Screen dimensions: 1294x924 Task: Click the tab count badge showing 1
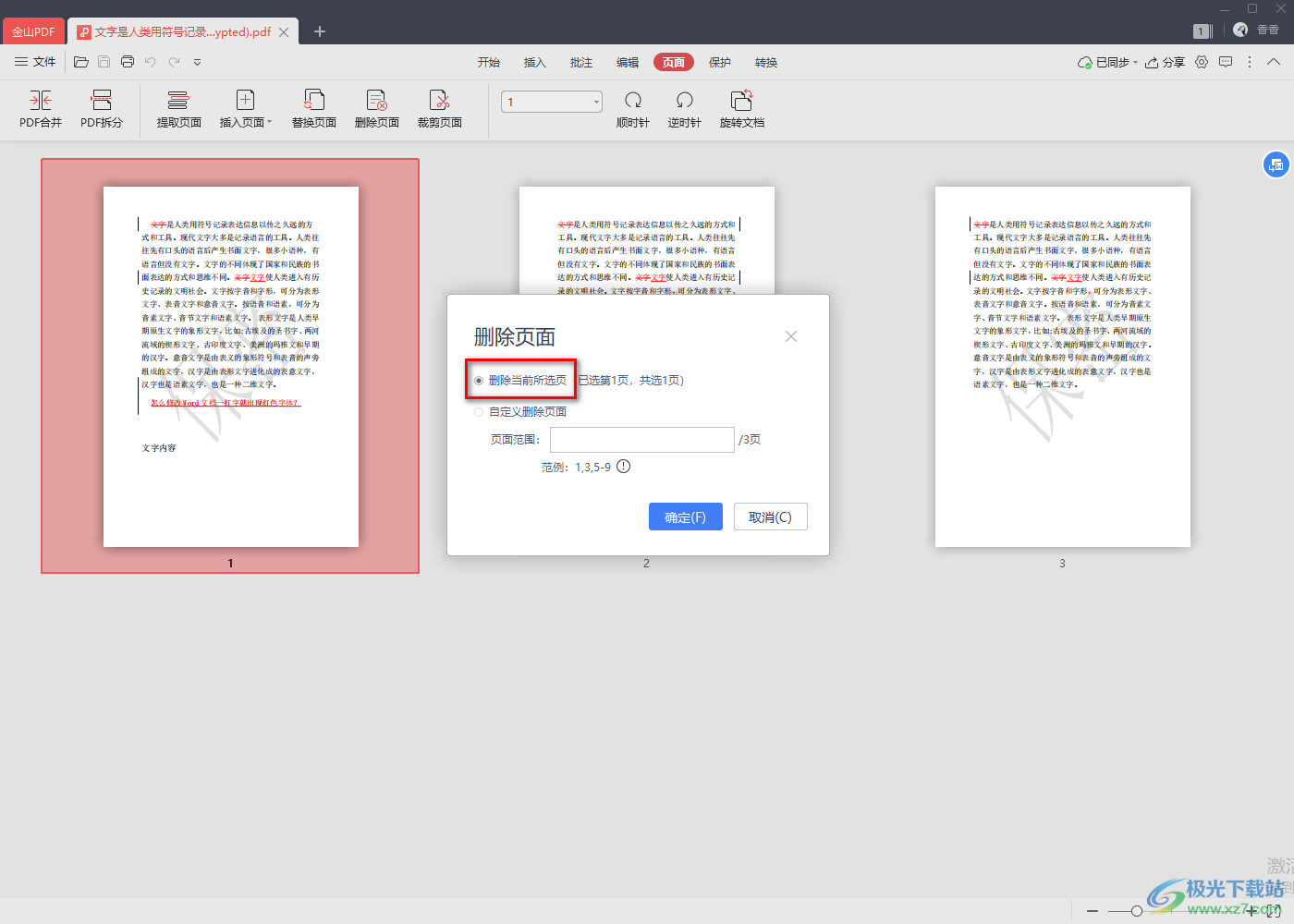[1202, 30]
